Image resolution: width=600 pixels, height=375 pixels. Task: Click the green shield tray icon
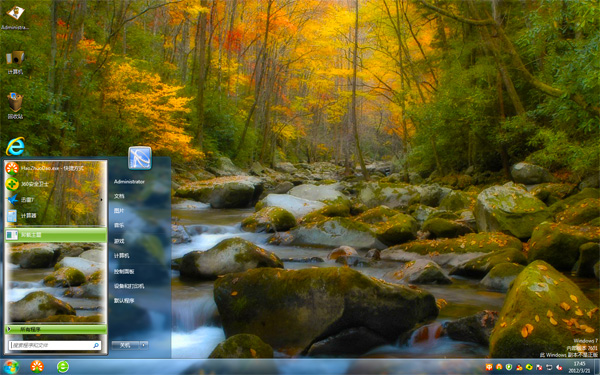tap(509, 367)
